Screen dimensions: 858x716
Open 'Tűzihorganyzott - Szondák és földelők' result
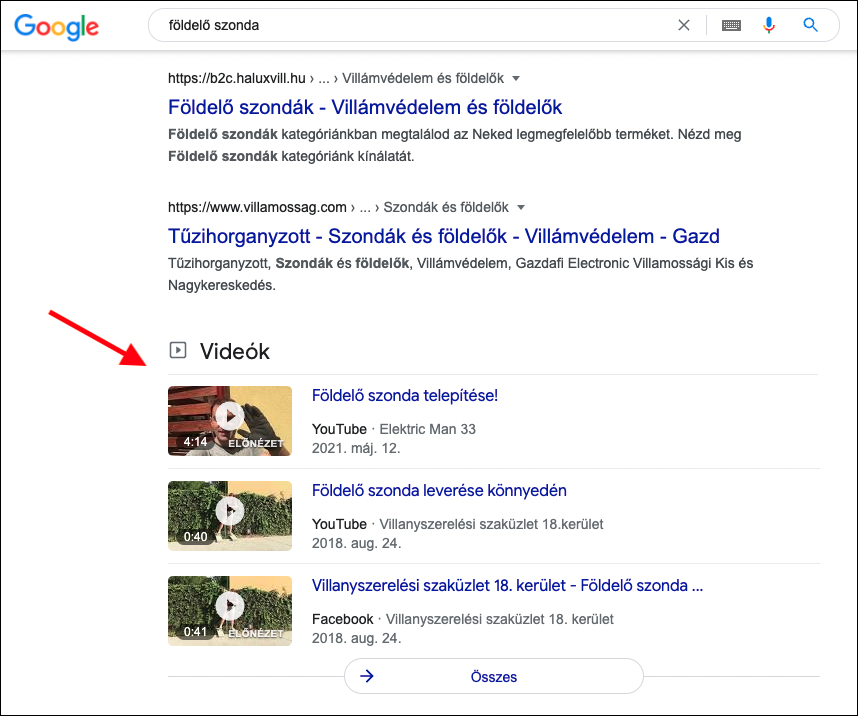444,236
